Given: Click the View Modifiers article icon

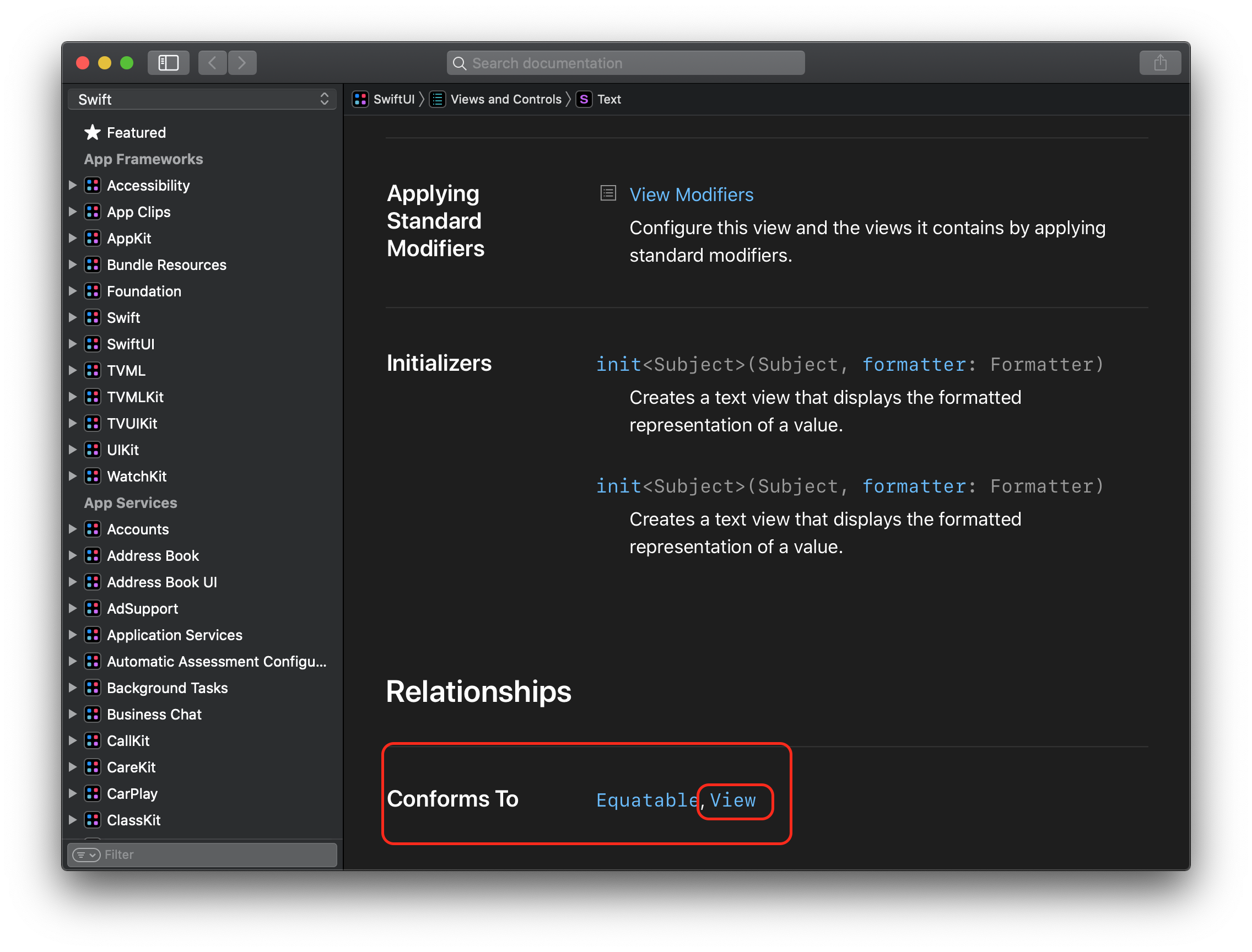Looking at the screenshot, I should point(608,194).
